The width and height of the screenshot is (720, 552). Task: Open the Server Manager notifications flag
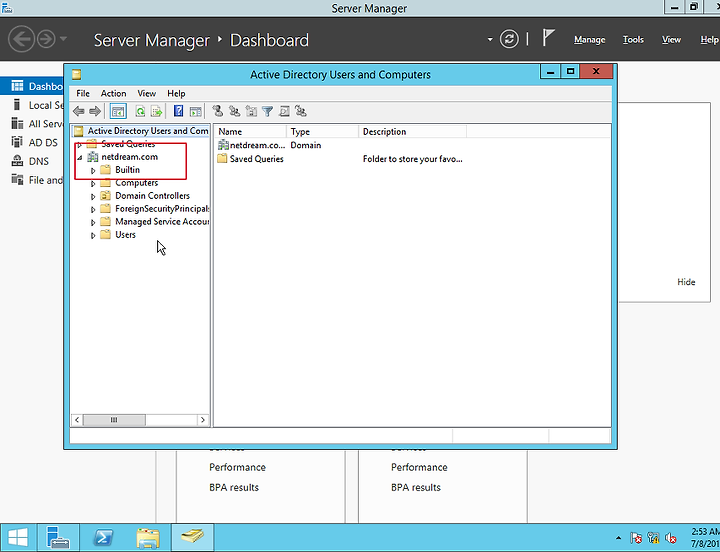pyautogui.click(x=548, y=38)
